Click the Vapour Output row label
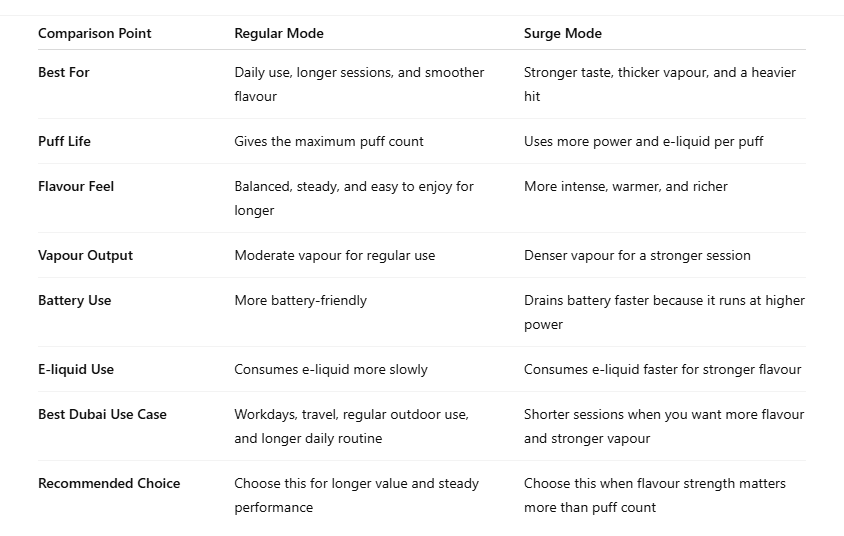Screen dimensions: 844x536 85,255
